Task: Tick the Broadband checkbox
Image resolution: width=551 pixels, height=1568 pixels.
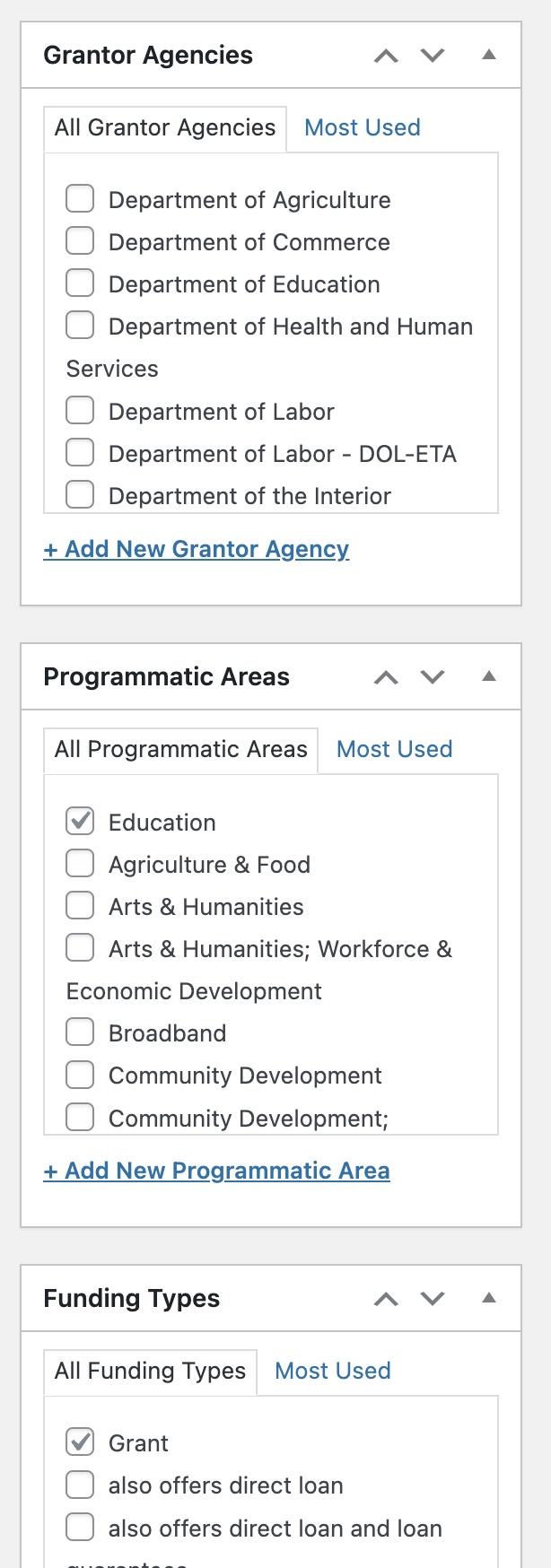Action: [80, 1032]
